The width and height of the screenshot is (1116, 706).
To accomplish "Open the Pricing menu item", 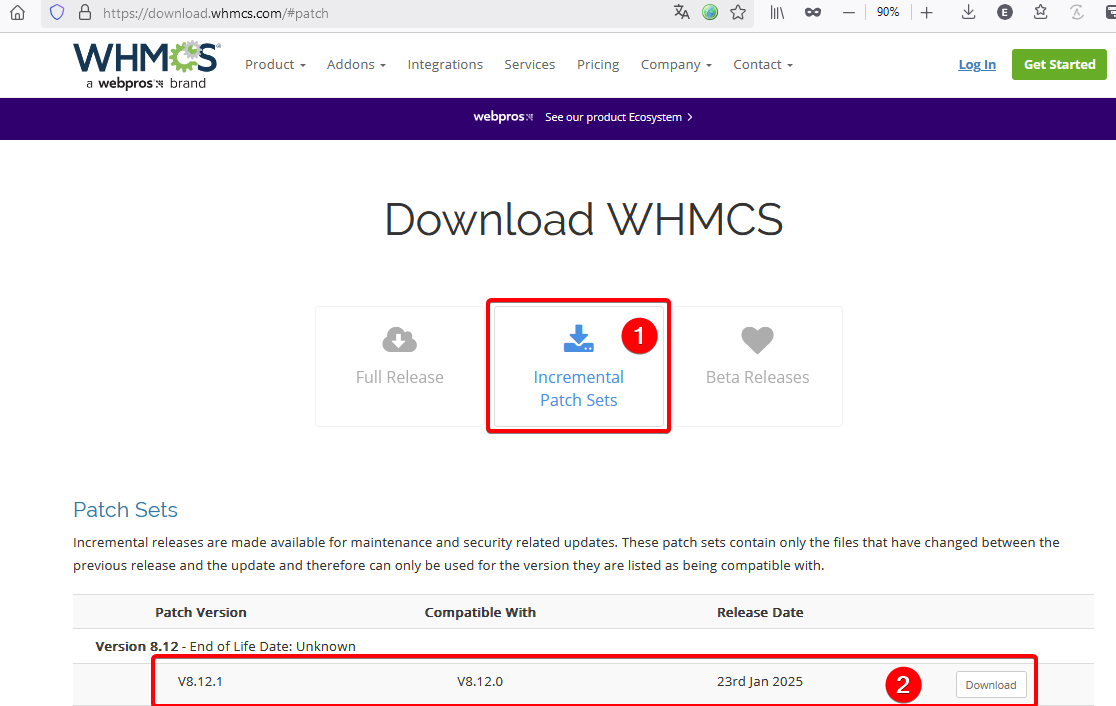I will (598, 65).
